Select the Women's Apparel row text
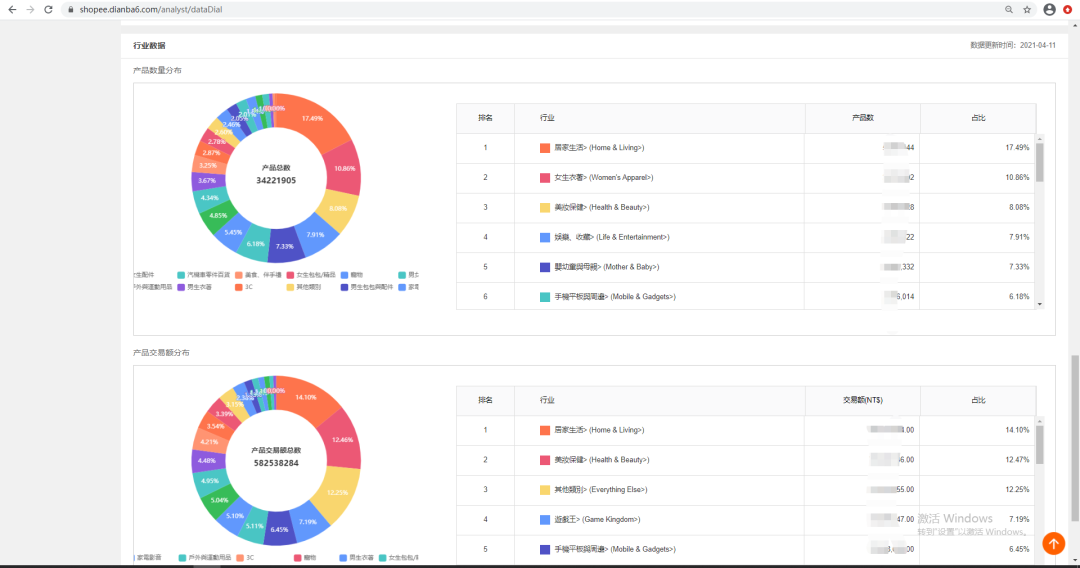 click(x=603, y=178)
